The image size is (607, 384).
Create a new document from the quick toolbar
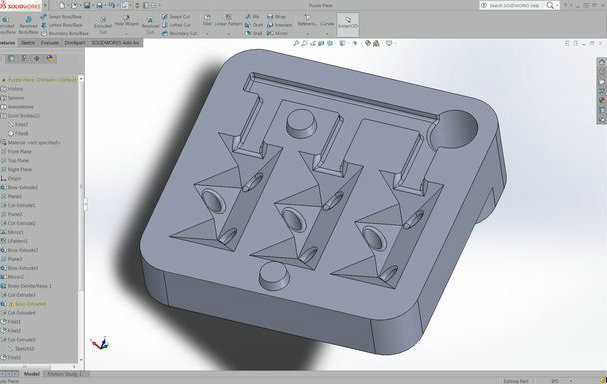62,5
